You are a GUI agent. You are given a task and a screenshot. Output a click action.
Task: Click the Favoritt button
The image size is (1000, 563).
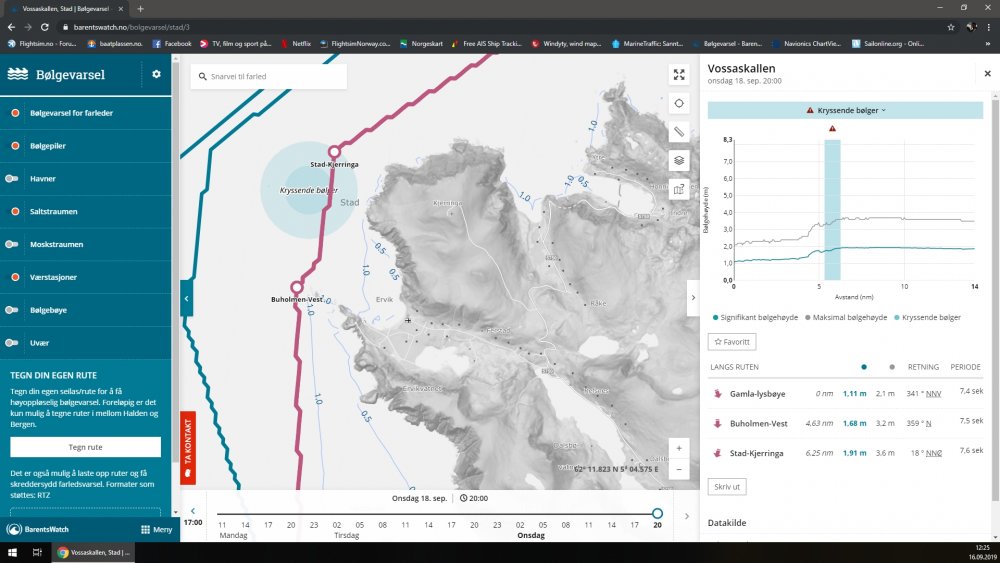tap(732, 342)
